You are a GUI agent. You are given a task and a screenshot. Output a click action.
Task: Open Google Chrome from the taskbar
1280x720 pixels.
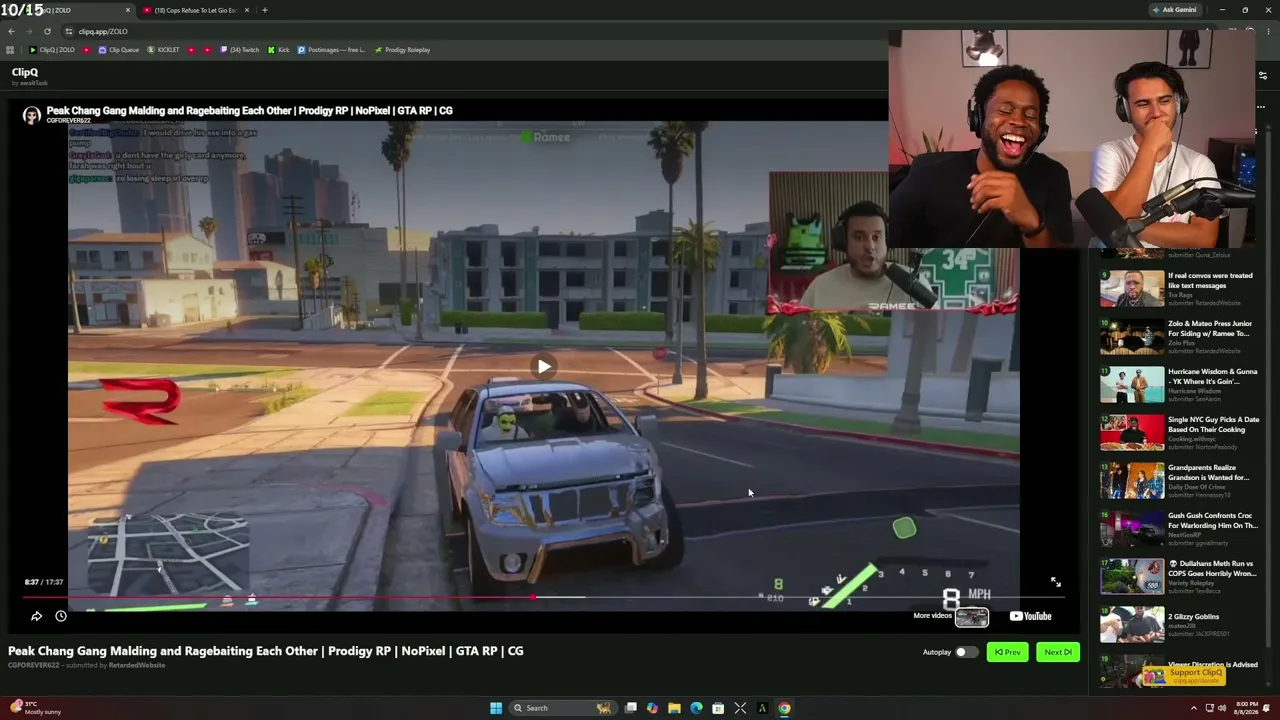pyautogui.click(x=784, y=708)
